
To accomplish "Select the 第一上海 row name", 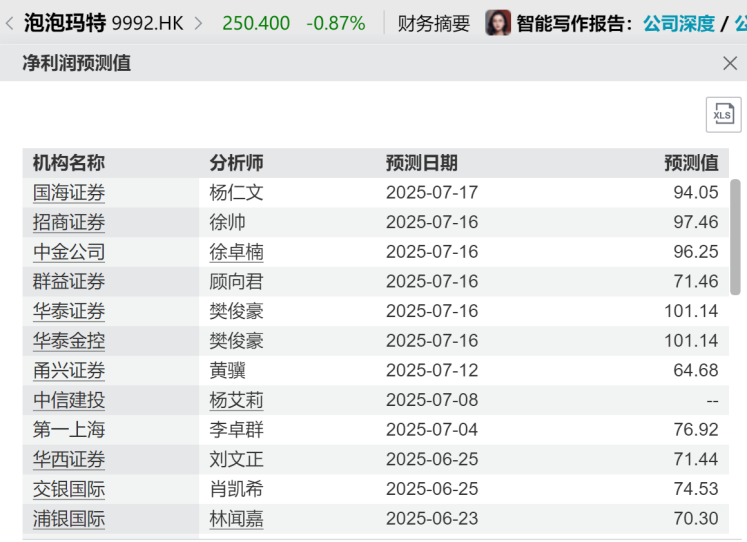I will [69, 430].
